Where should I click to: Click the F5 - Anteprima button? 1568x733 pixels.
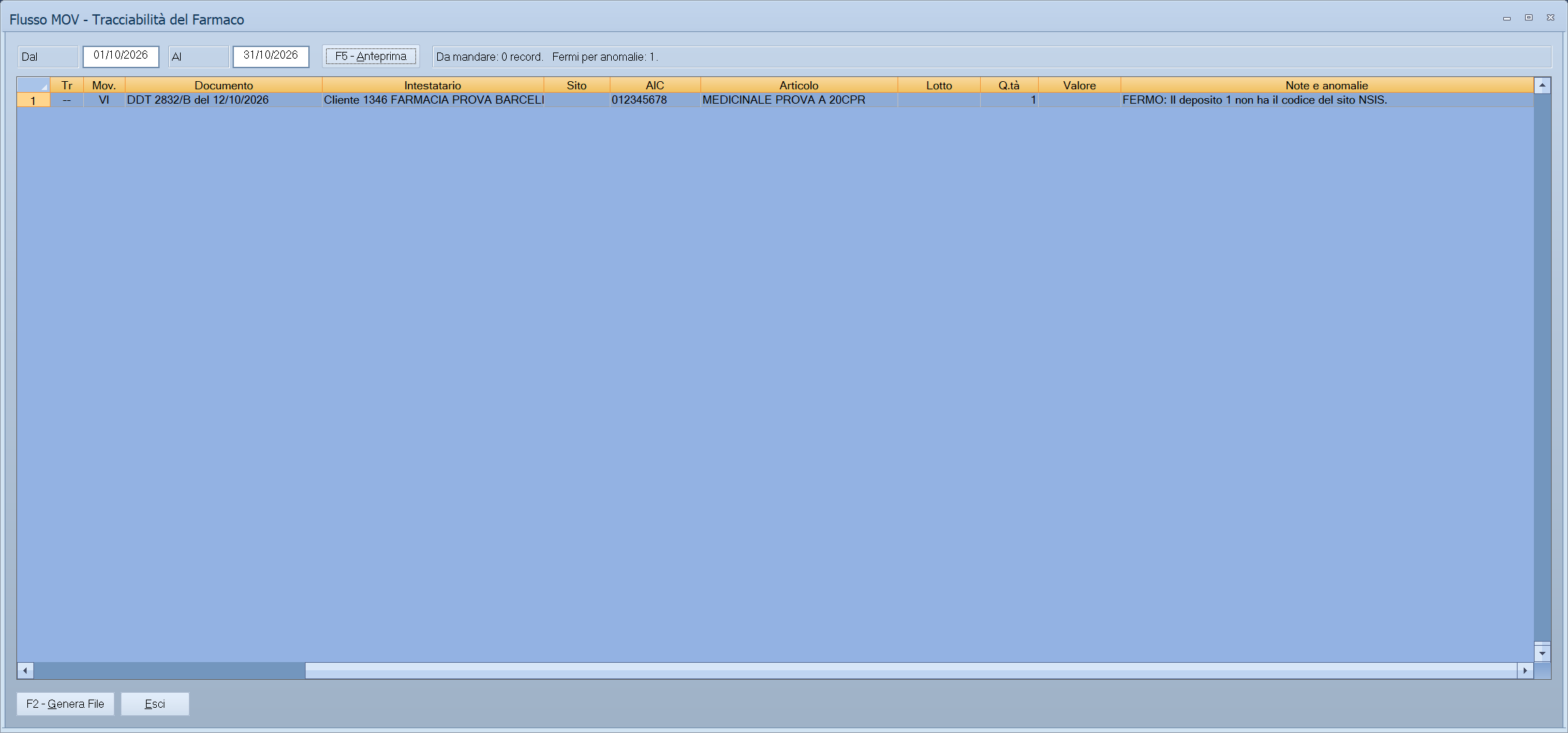tap(371, 57)
